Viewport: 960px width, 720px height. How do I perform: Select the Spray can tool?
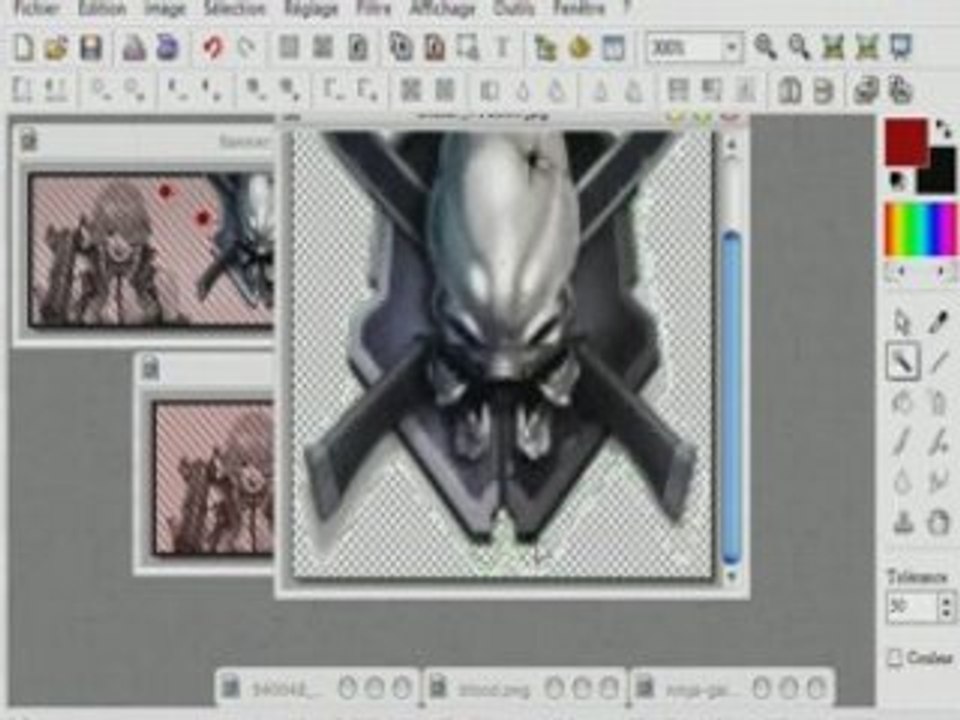click(x=937, y=402)
